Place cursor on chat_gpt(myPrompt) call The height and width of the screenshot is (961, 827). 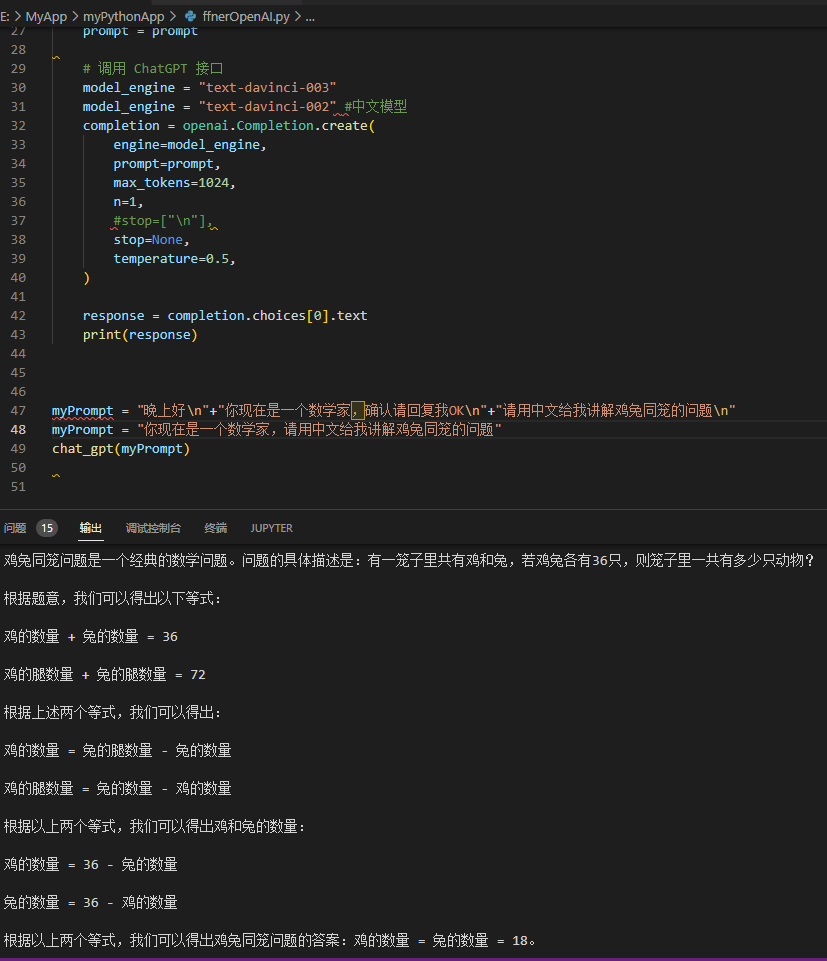point(121,449)
